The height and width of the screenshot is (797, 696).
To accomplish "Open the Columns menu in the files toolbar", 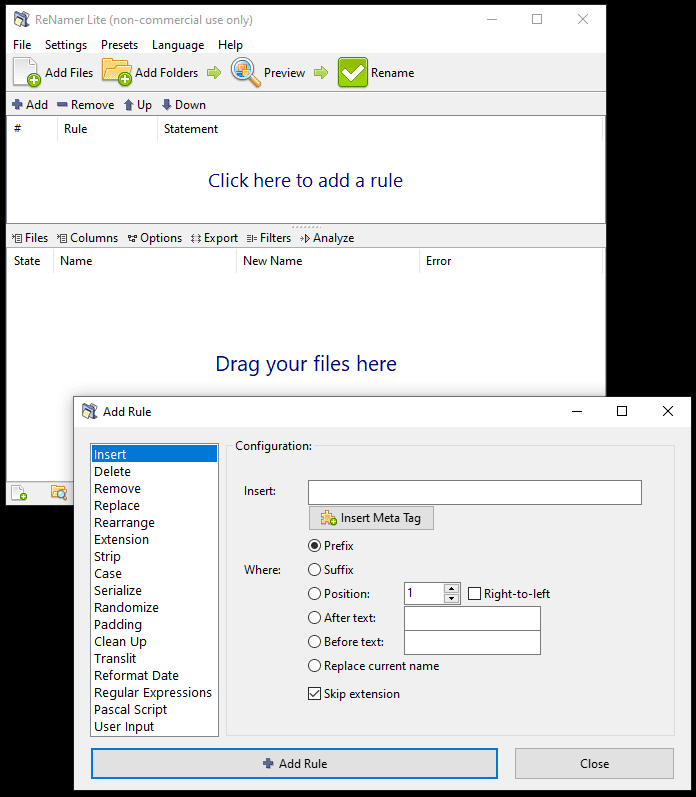I will click(x=87, y=238).
